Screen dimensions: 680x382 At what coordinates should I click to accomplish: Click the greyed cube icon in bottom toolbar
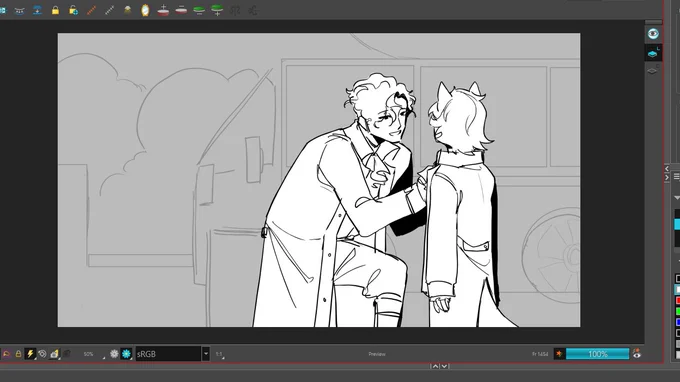[66, 354]
